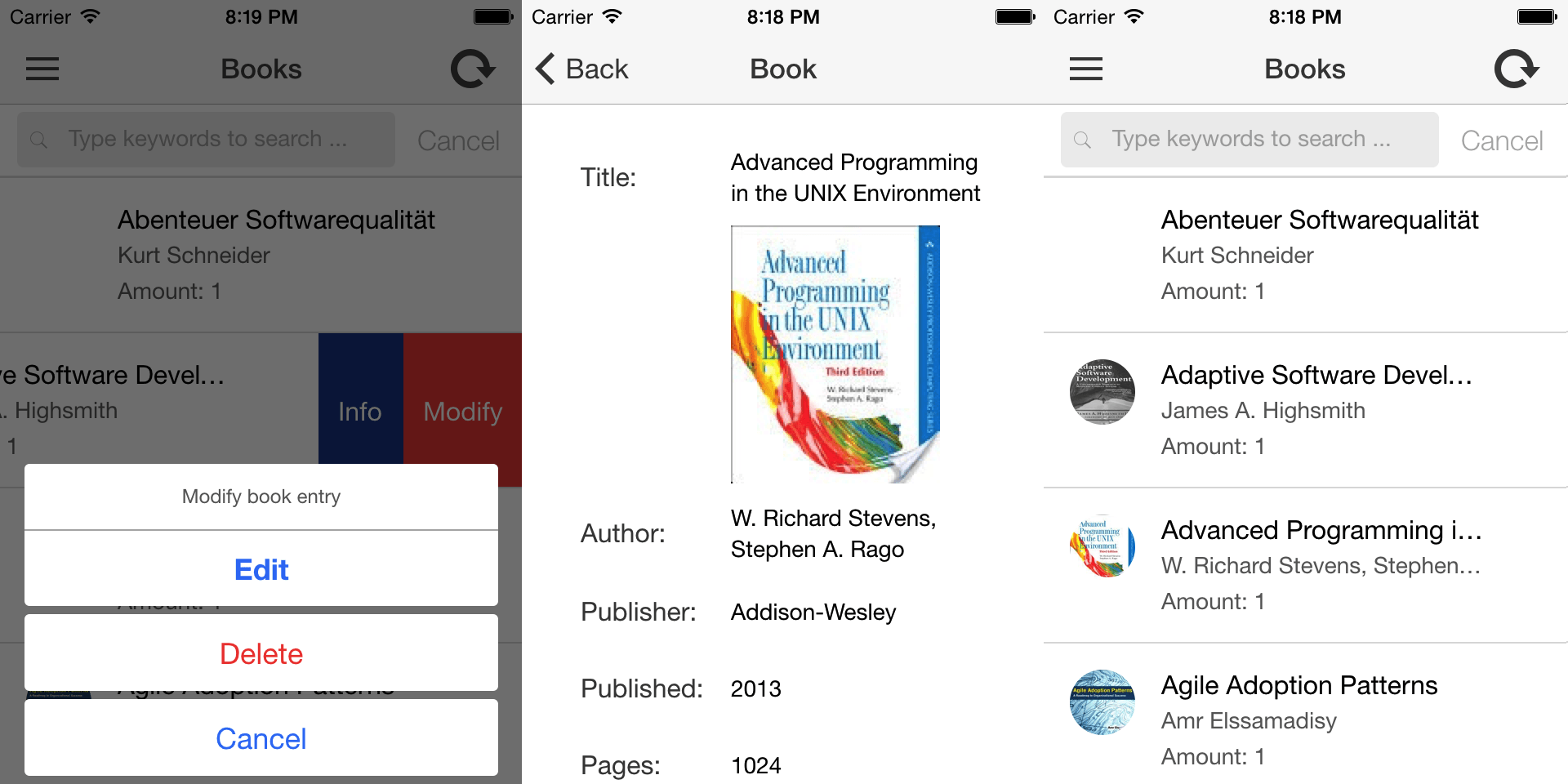Screen dimensions: 1568x784
Task: Dismiss action sheet with Cancel
Action: [x=261, y=738]
